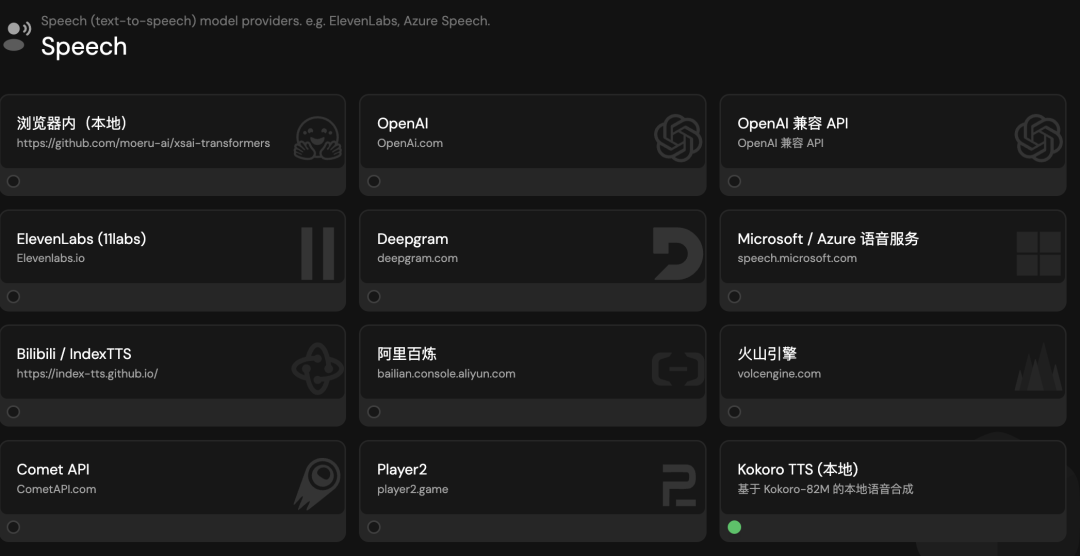Open the github.com/moeru-ai/xsai-transformers link
This screenshot has height=556, width=1080.
[143, 143]
